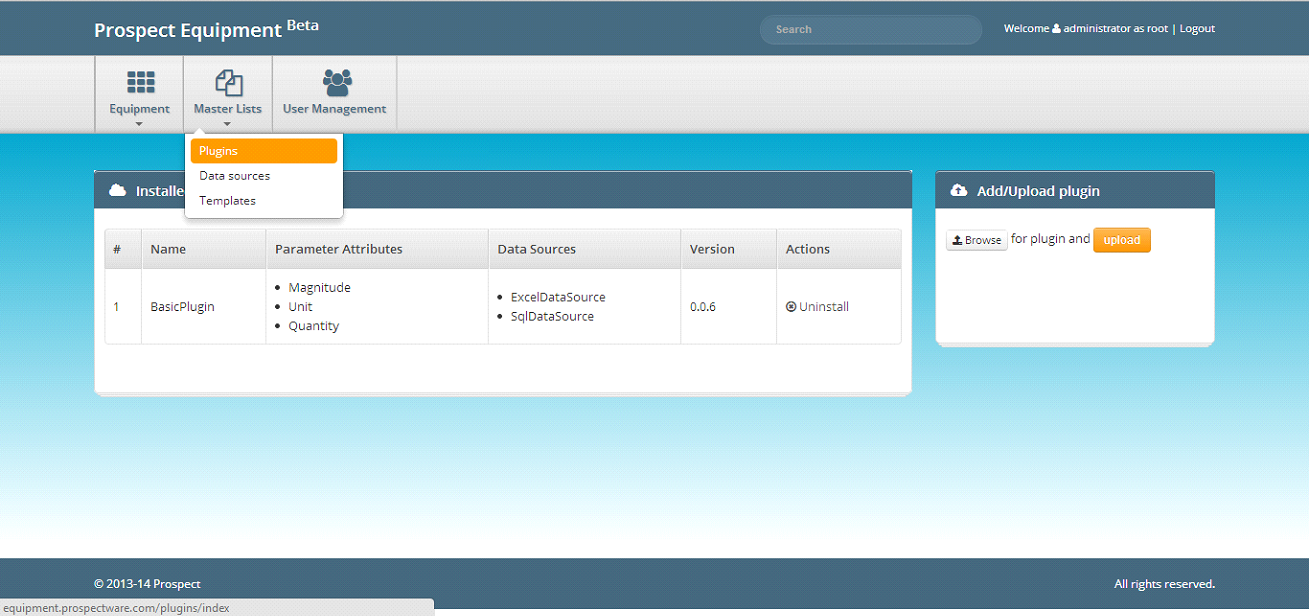Click the User Management people icon
The height and width of the screenshot is (616, 1309).
(x=337, y=83)
